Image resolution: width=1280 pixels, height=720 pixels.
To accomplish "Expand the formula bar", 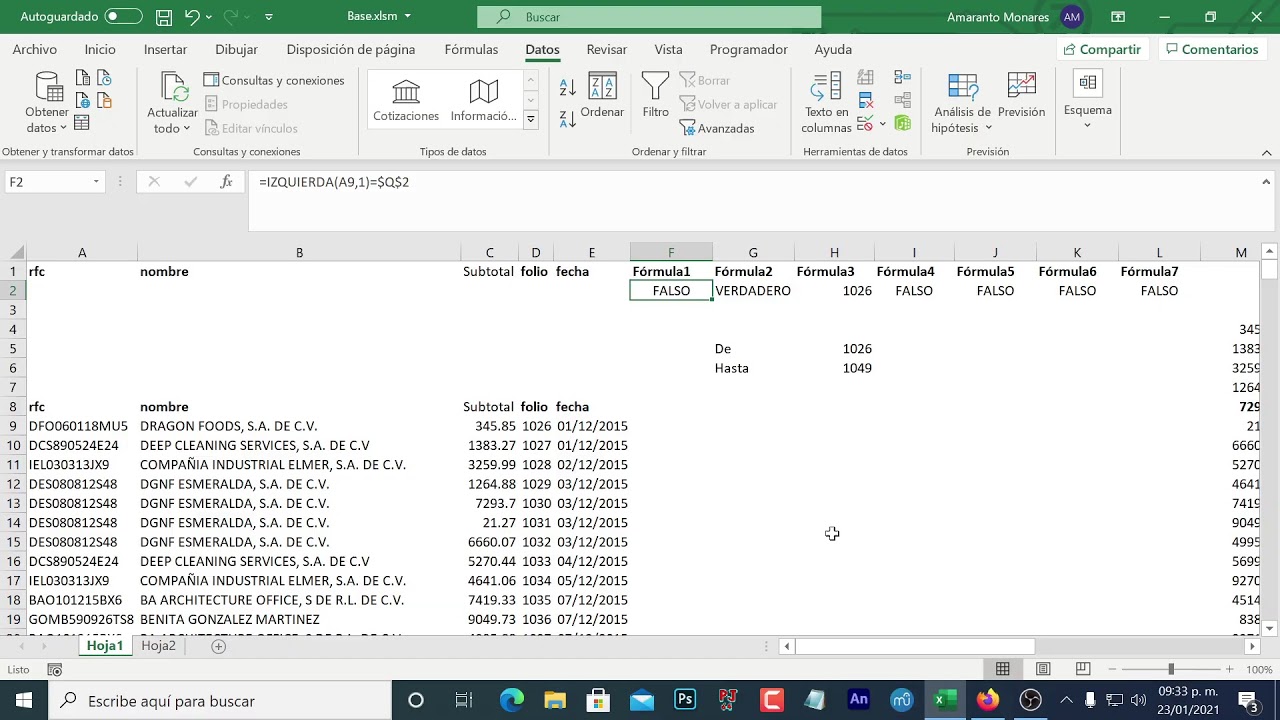I will 1266,182.
